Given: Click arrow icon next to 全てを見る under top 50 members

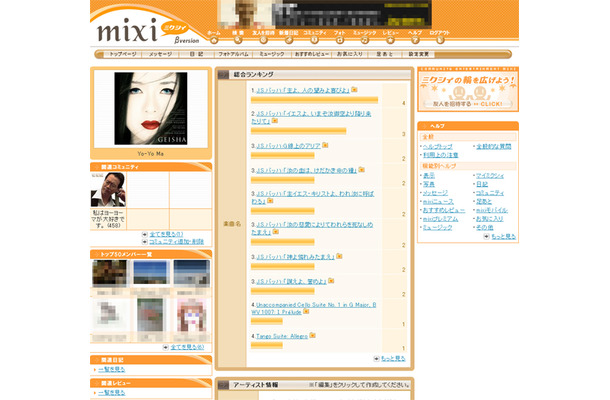Looking at the screenshot, I should coord(165,347).
